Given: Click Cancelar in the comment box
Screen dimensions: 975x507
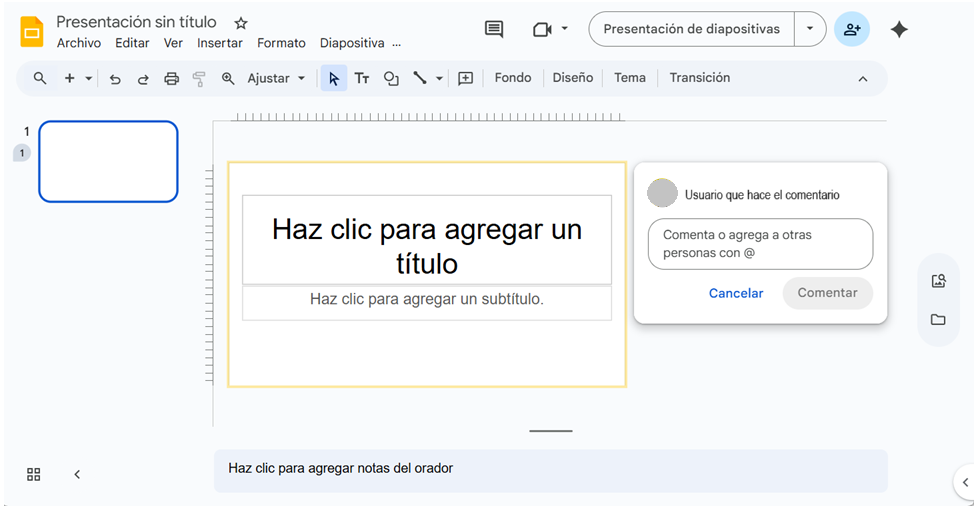Looking at the screenshot, I should tap(736, 293).
